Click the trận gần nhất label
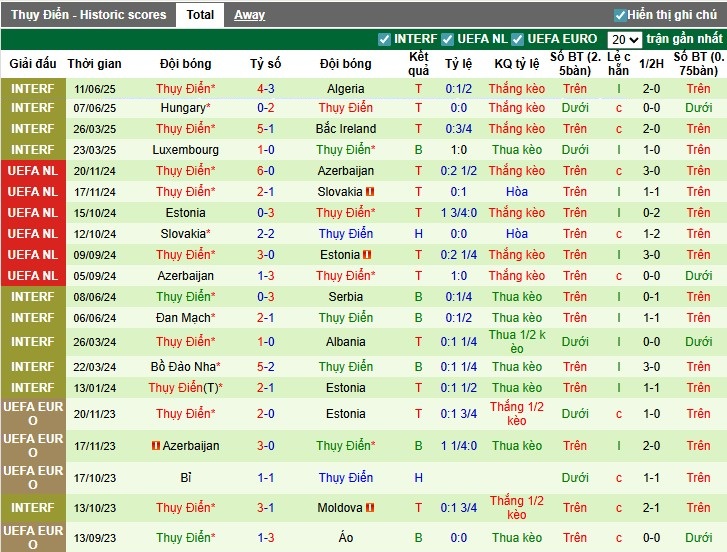Image resolution: width=727 pixels, height=552 pixels. tap(684, 38)
